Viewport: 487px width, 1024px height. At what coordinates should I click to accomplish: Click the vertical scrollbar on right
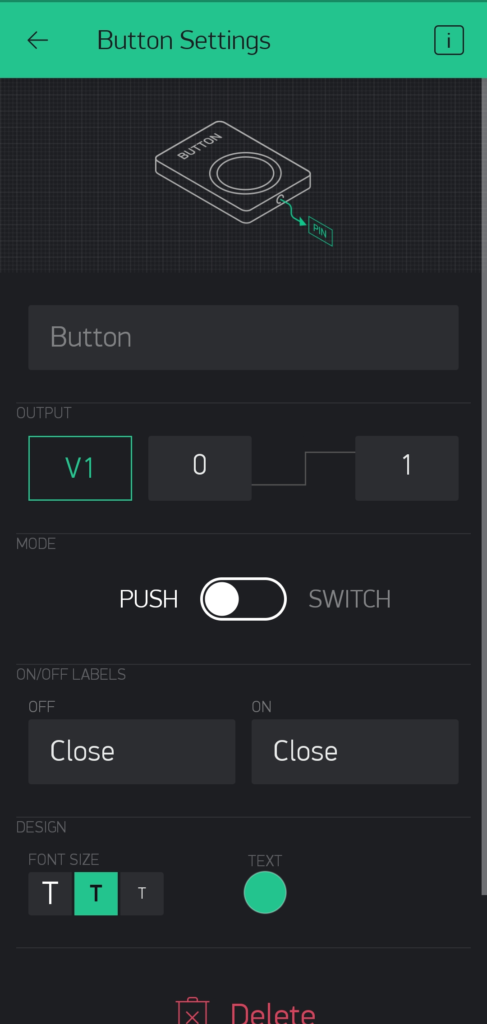coord(484,487)
